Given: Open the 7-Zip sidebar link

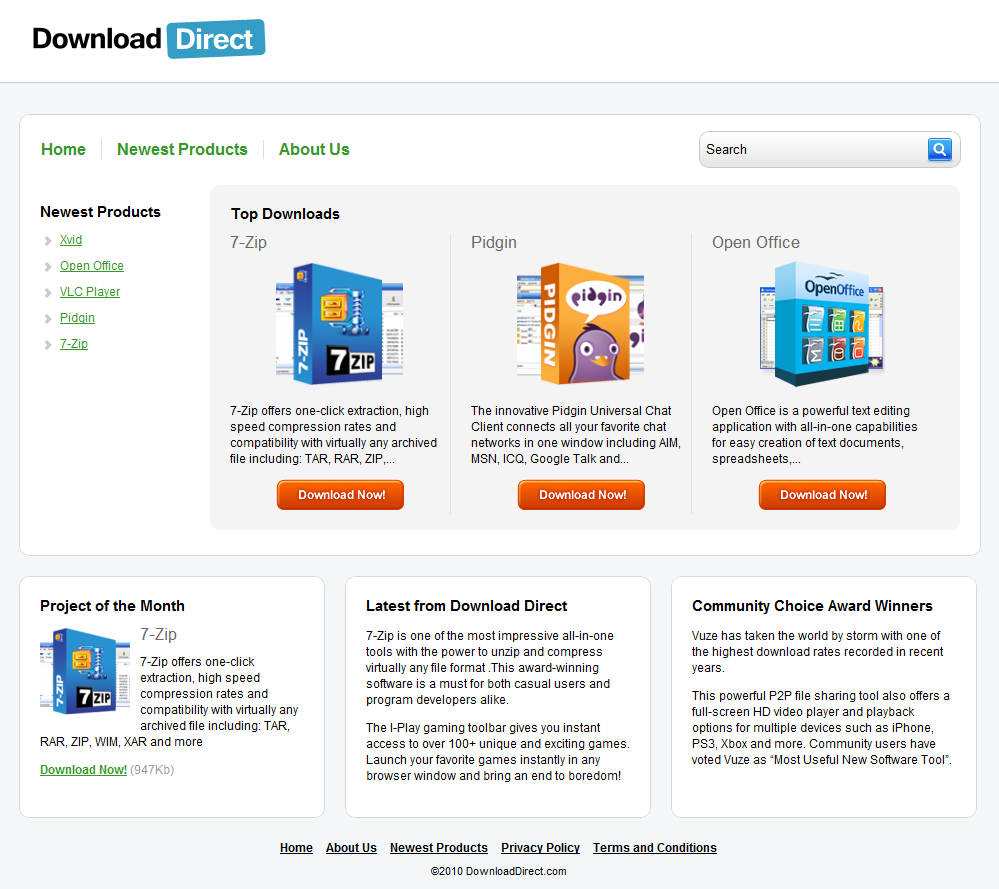Looking at the screenshot, I should pyautogui.click(x=74, y=344).
